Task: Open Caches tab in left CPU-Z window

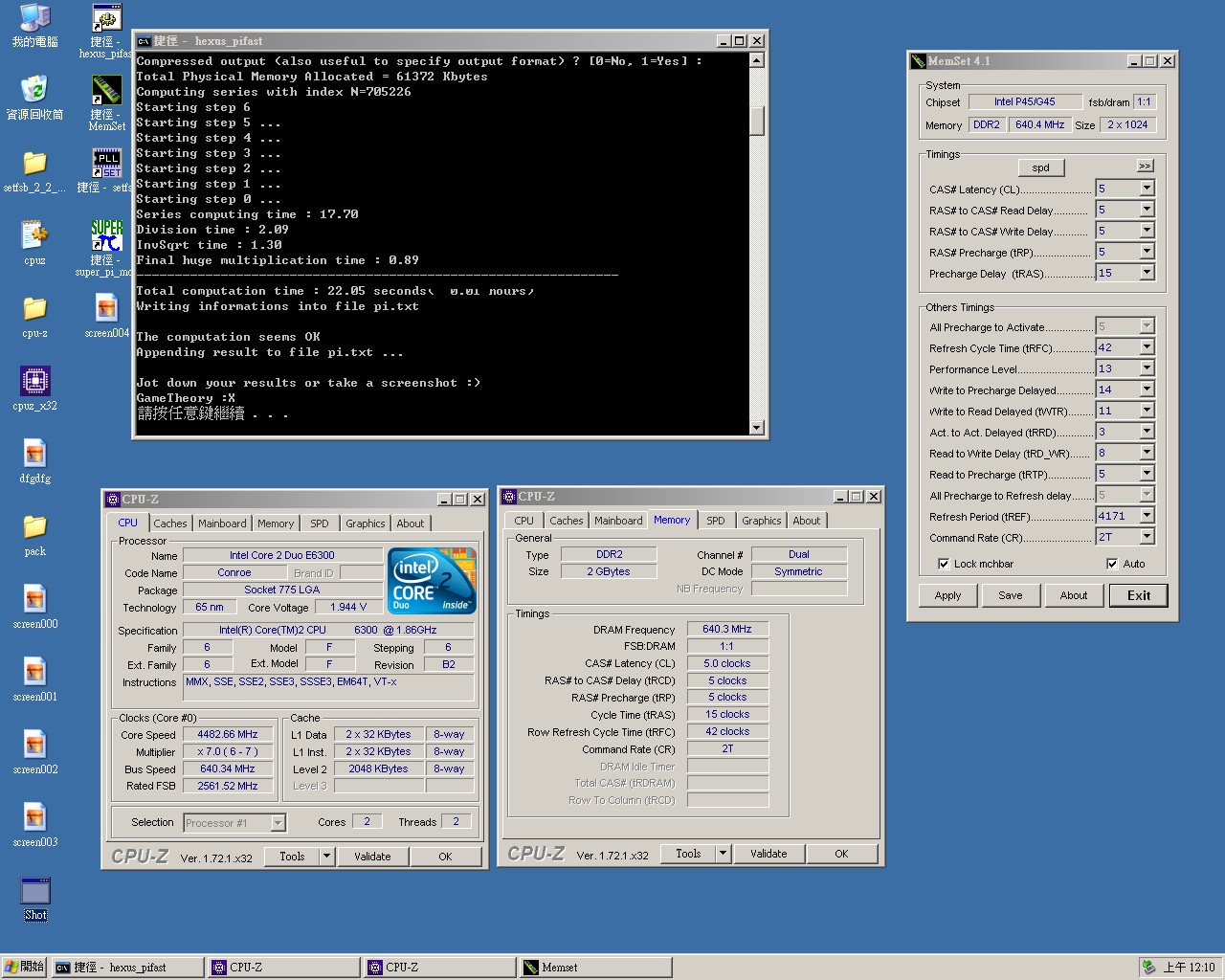Action: (170, 523)
